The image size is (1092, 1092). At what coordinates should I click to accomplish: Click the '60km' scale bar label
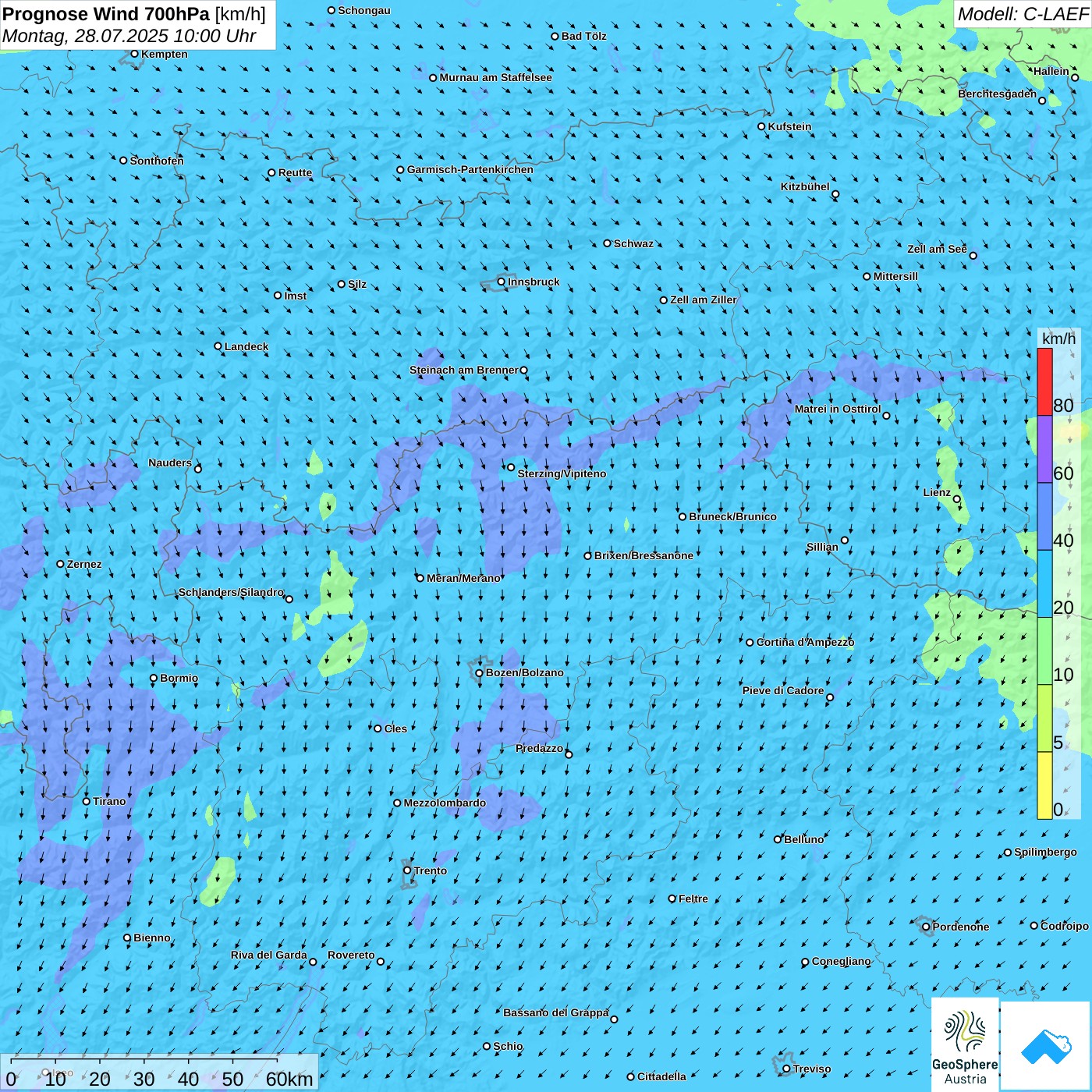click(x=289, y=1079)
